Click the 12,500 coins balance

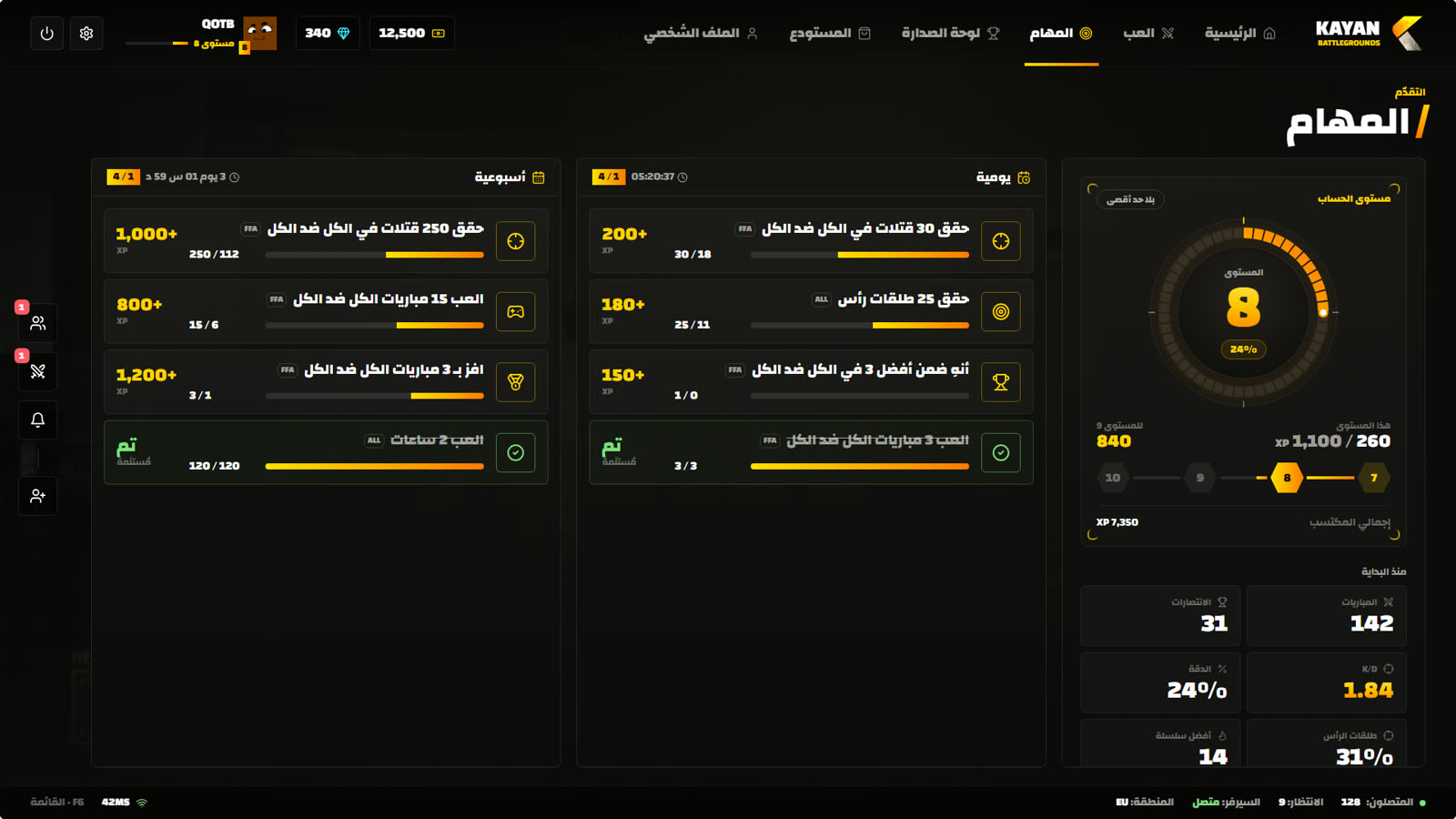(411, 33)
